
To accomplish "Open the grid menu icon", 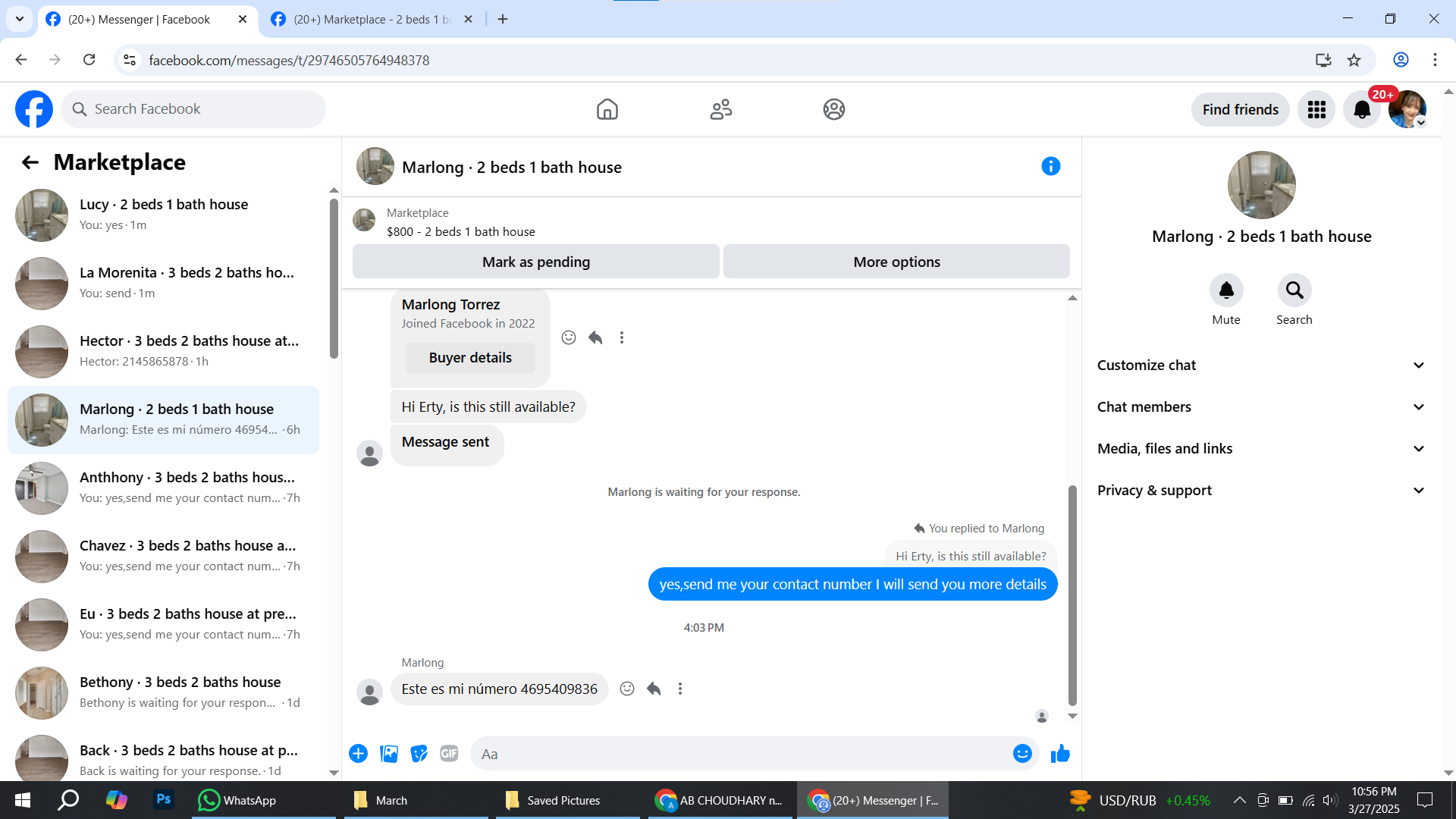I will click(1316, 110).
